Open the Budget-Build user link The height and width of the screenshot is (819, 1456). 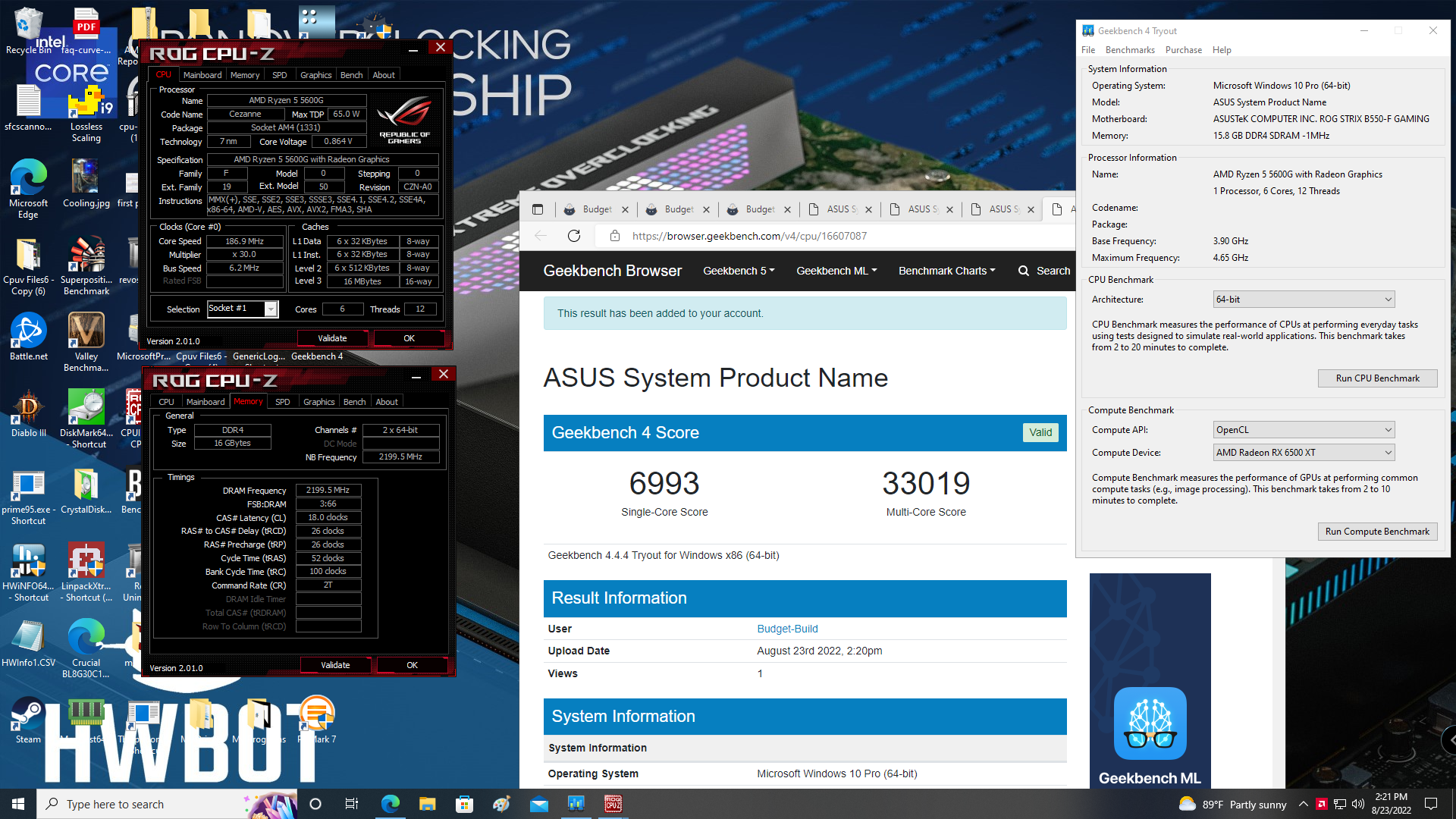pyautogui.click(x=787, y=629)
